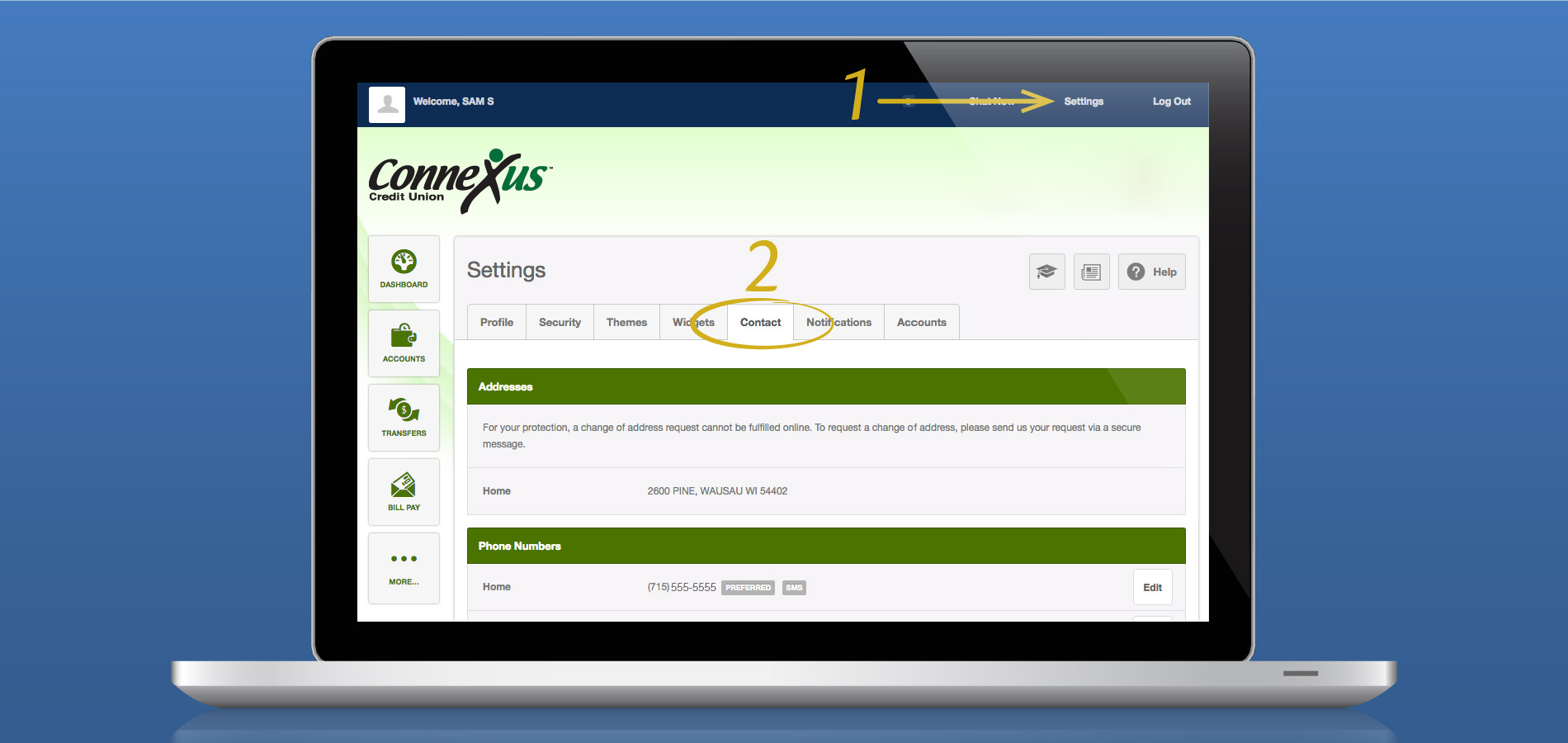Open the Dashboard sidebar icon
Screen dimensions: 1568x743
[404, 268]
